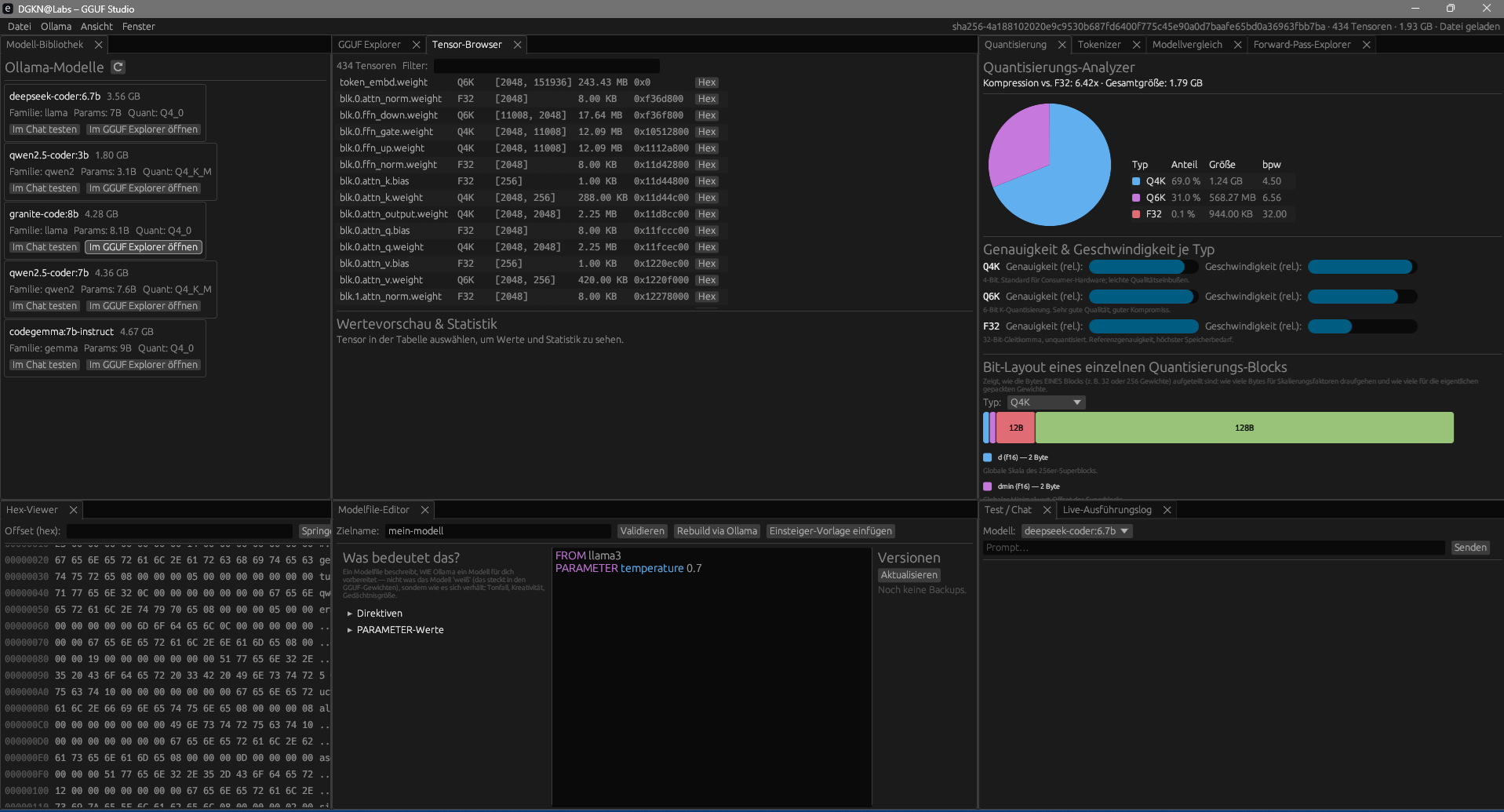This screenshot has height=812, width=1504.
Task: Close the Quantisierung tab
Action: [1062, 45]
